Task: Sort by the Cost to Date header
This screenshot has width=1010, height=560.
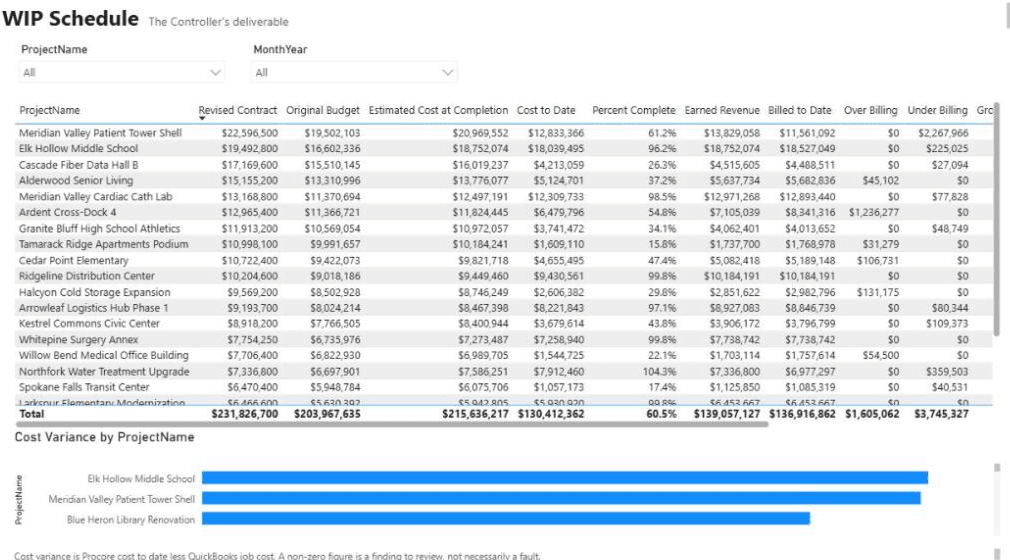Action: [546, 110]
